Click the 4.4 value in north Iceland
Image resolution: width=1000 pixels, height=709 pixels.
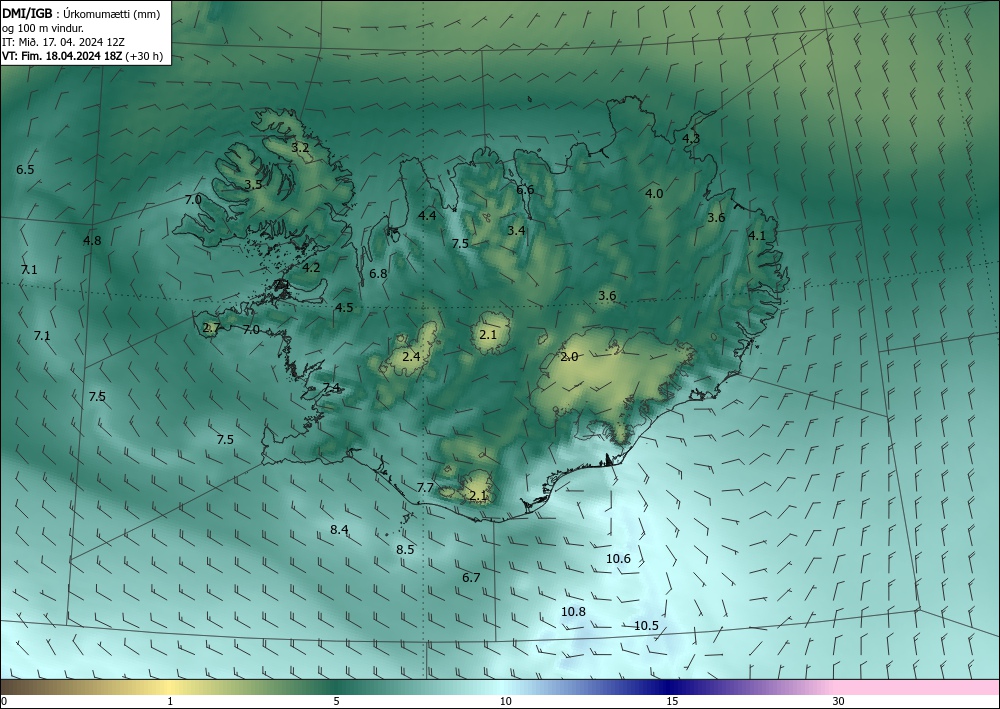tap(427, 216)
